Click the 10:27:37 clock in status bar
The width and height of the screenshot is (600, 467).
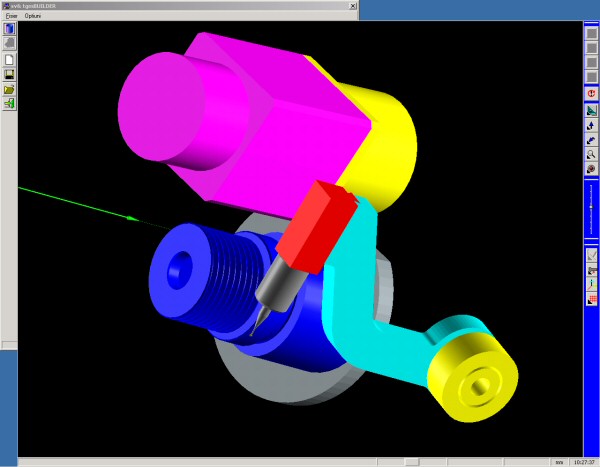[583, 462]
